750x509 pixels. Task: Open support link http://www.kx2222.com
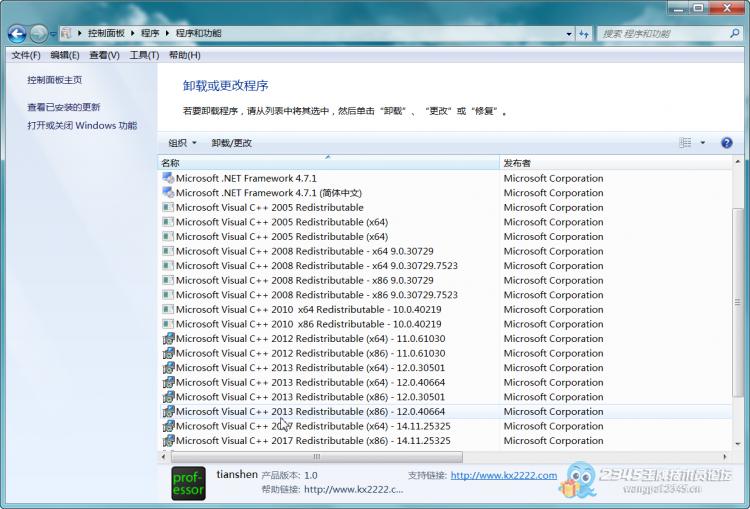point(504,475)
